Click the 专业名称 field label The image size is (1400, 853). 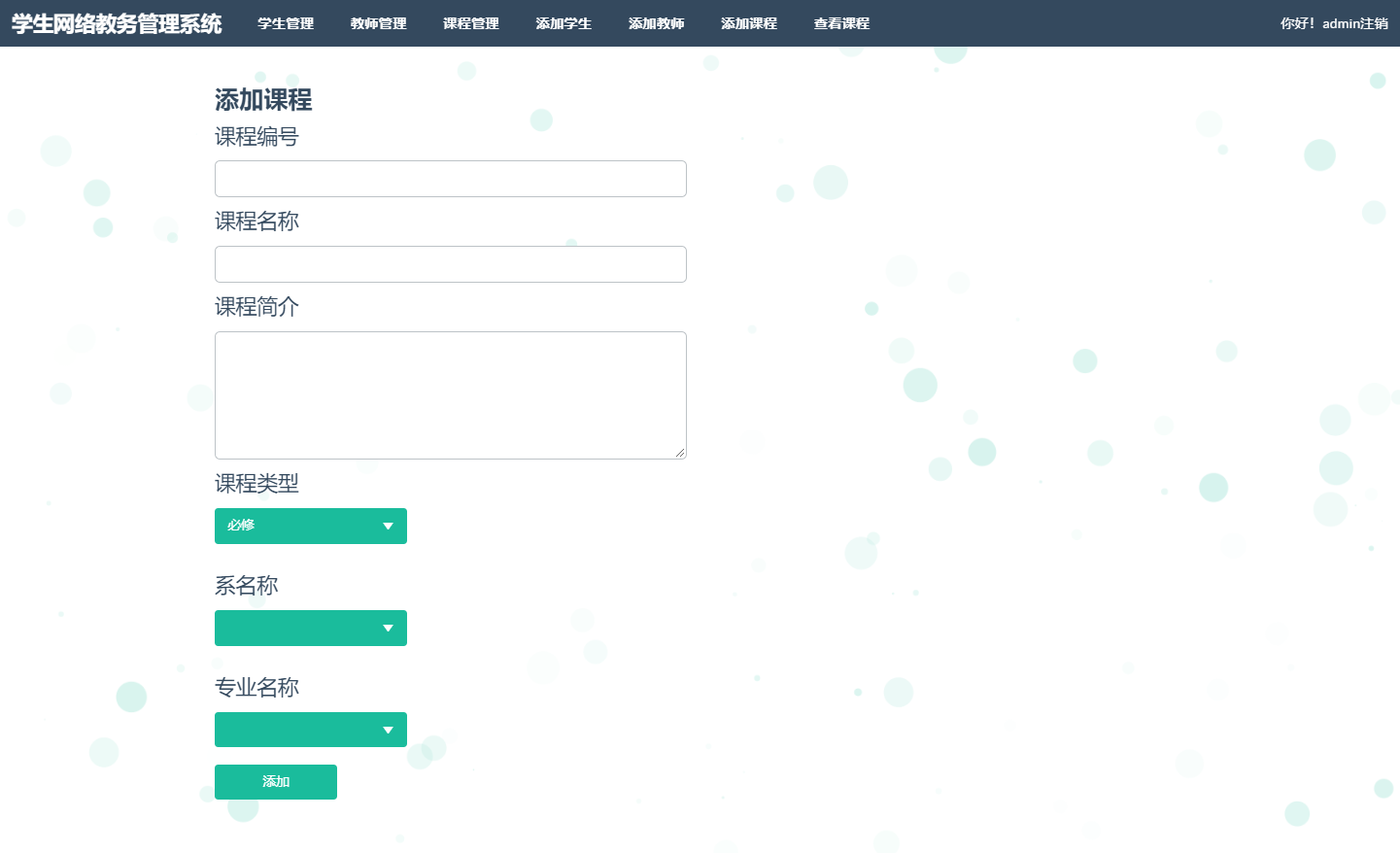pos(256,688)
